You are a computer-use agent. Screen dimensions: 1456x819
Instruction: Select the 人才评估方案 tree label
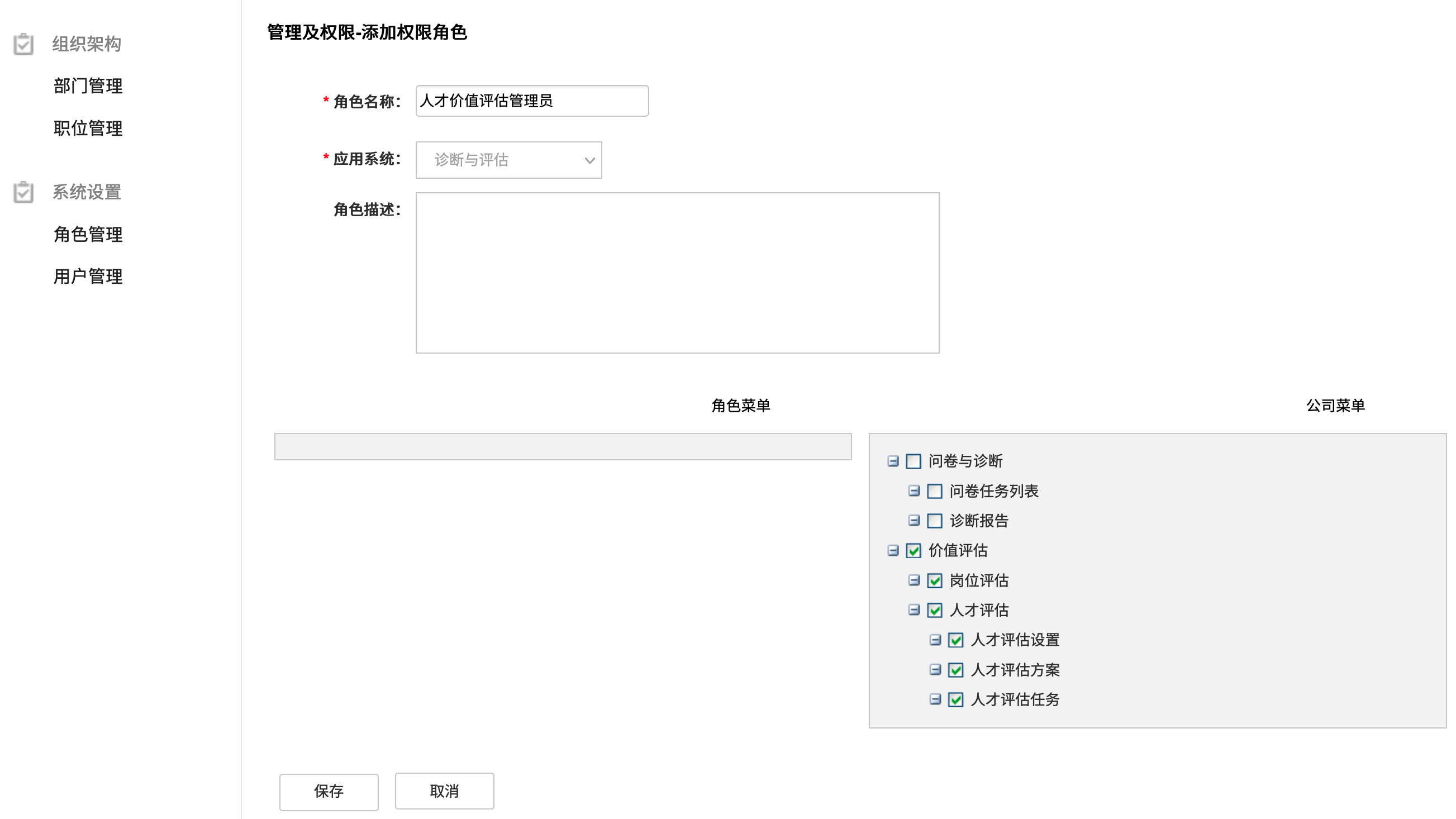pyautogui.click(x=1015, y=670)
